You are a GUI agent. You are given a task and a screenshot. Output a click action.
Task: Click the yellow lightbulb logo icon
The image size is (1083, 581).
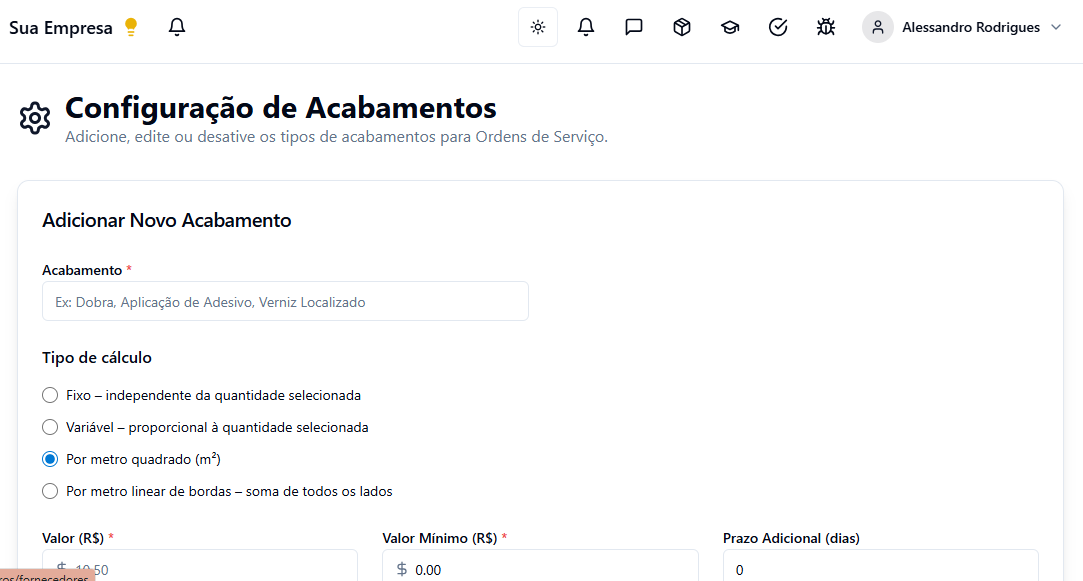[131, 27]
